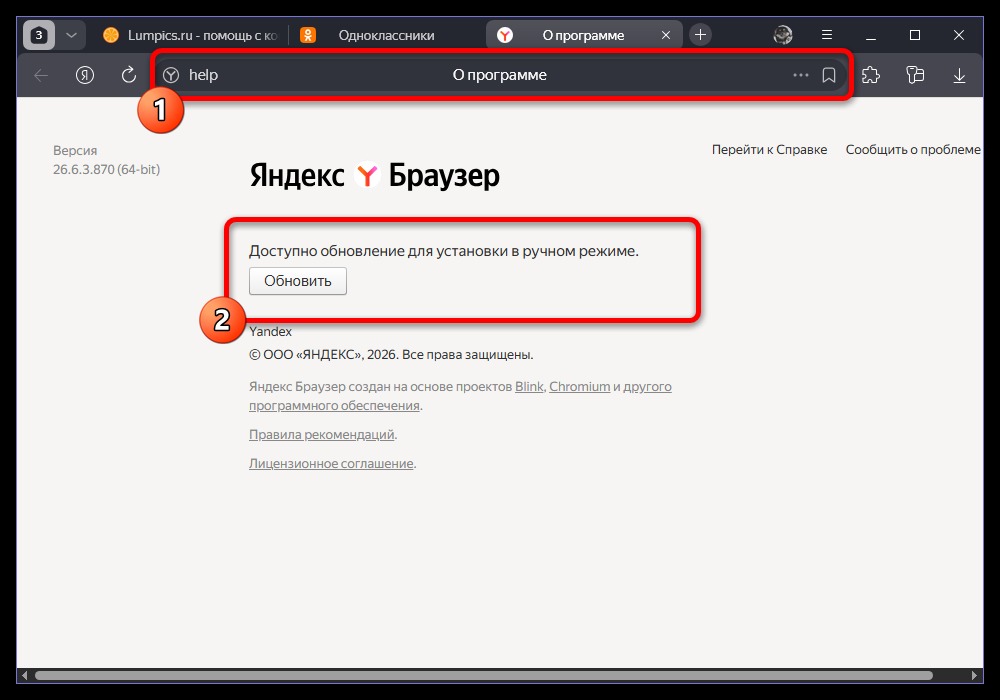Click version text 26.6.3.870 (64-bit)
Screen dimensions: 1000x700
coord(107,170)
